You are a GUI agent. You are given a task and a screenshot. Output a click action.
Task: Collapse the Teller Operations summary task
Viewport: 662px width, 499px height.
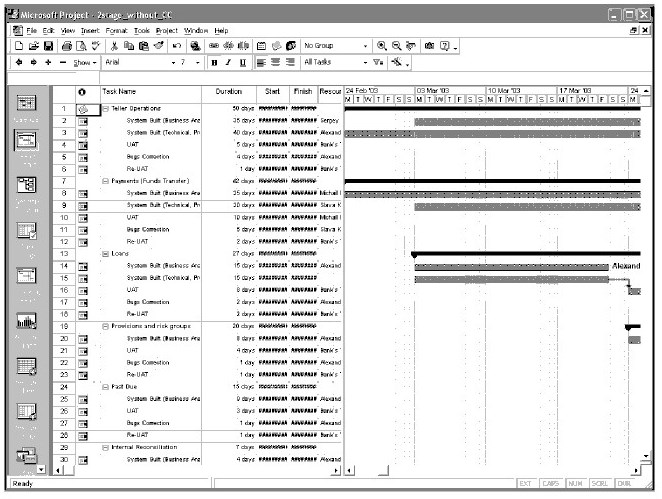click(106, 108)
